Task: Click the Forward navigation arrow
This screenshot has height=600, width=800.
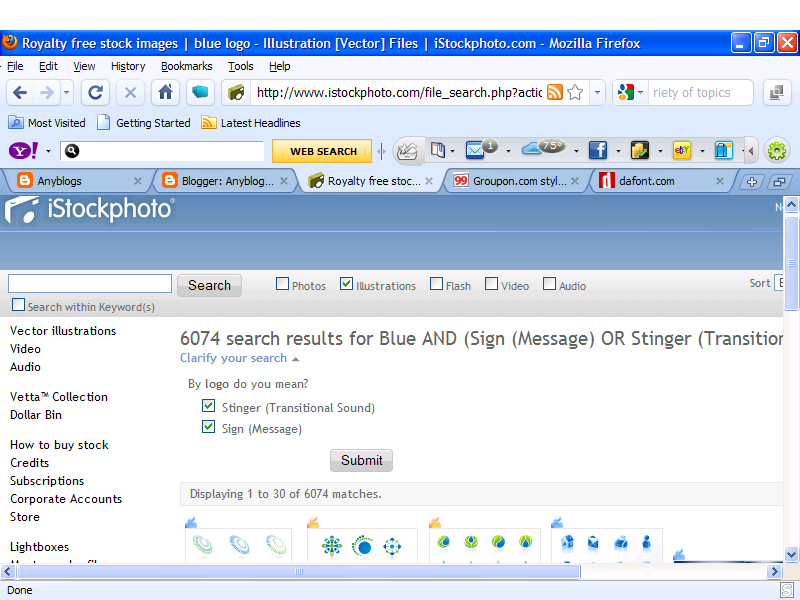Action: point(46,92)
